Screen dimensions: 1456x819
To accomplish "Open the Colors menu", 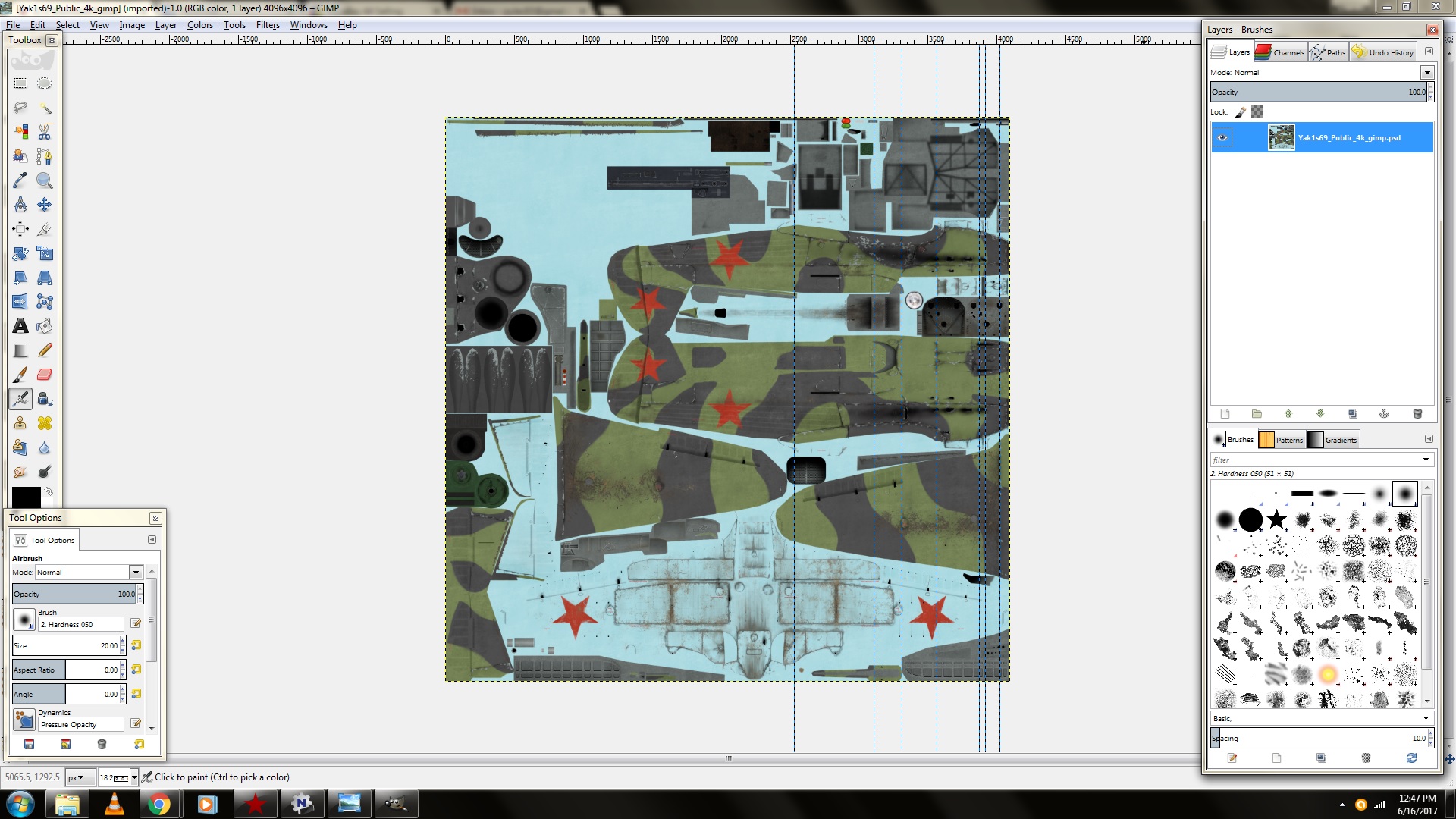I will [200, 25].
